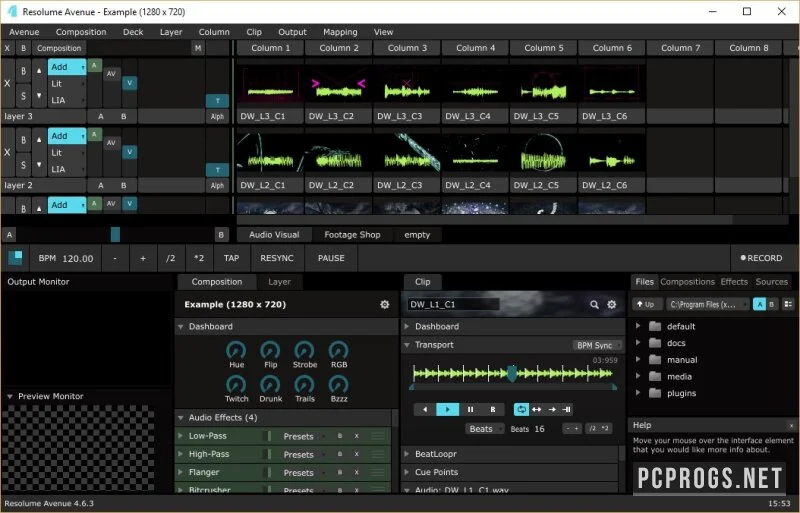Select the random playback B button
This screenshot has width=800, height=513.
493,409
